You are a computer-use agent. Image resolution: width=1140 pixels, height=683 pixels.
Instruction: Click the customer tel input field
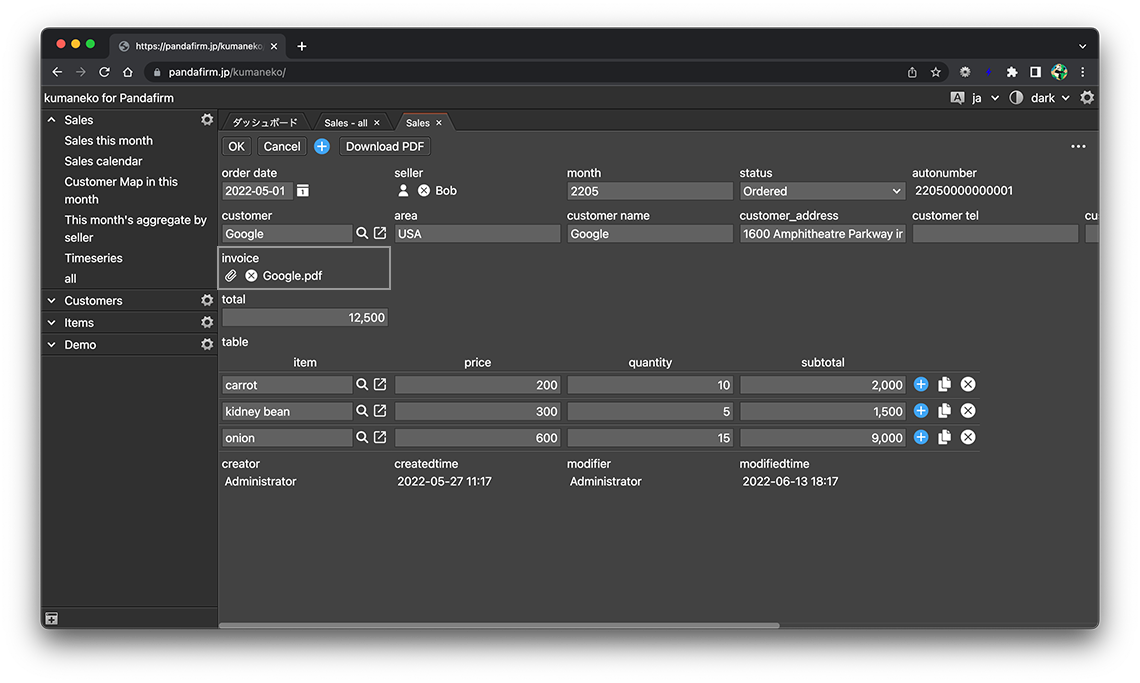pyautogui.click(x=995, y=234)
